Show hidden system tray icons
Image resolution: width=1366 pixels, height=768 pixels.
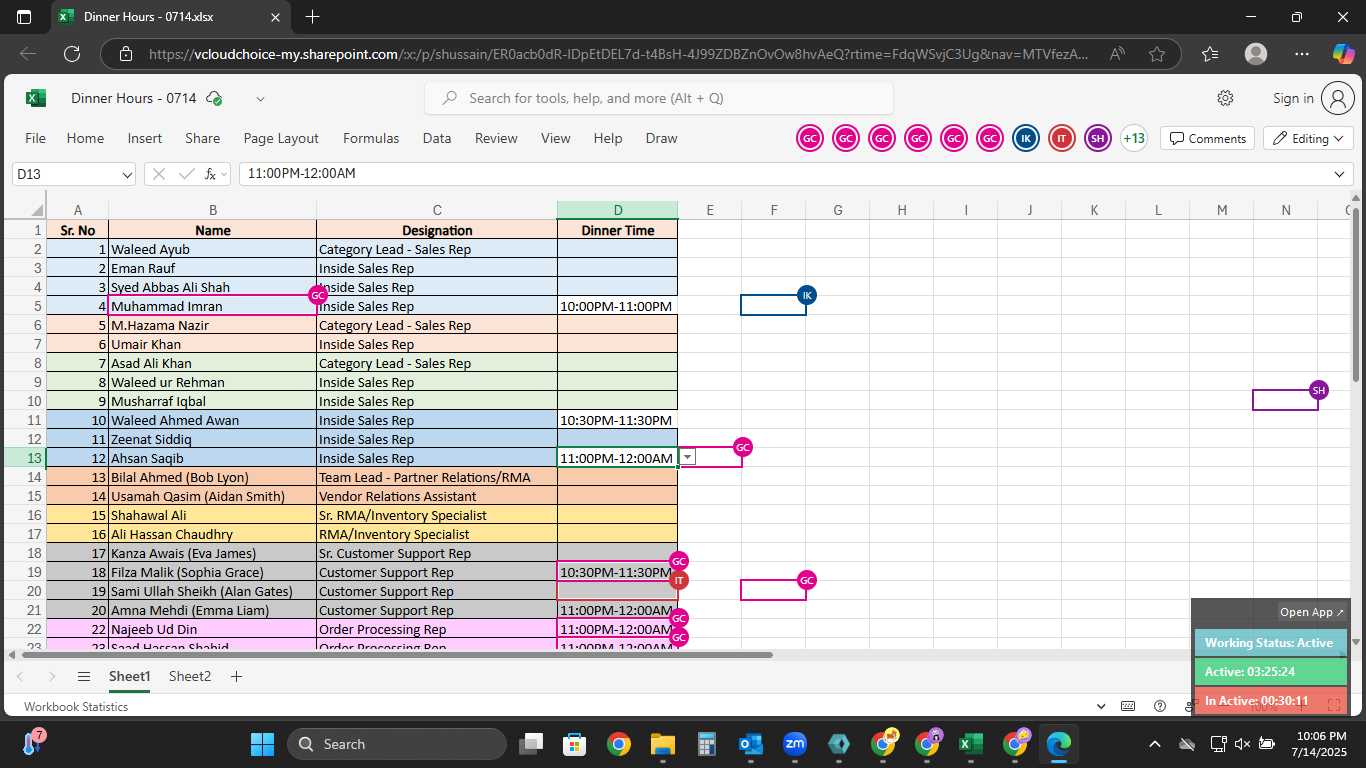pos(1154,744)
